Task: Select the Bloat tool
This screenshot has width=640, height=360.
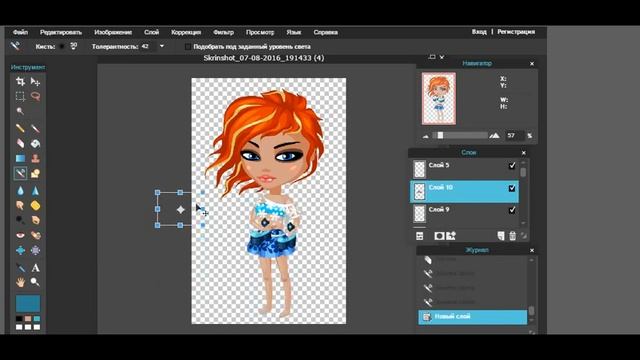Action: click(x=20, y=250)
